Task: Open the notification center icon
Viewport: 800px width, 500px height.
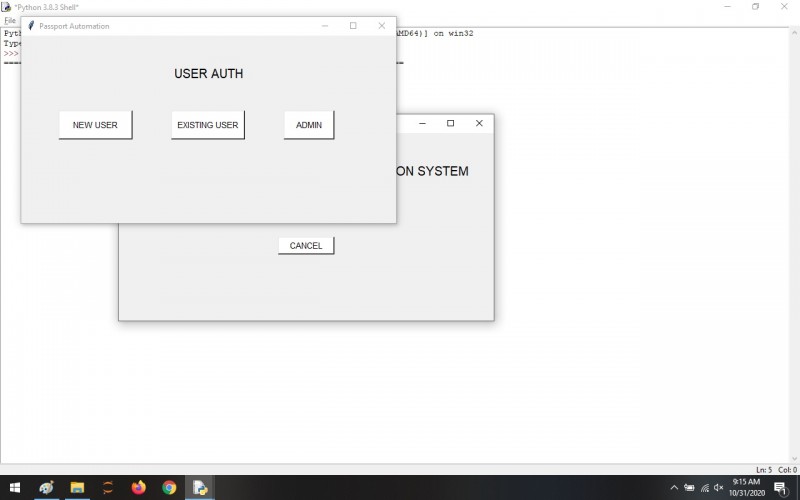Action: click(780, 488)
